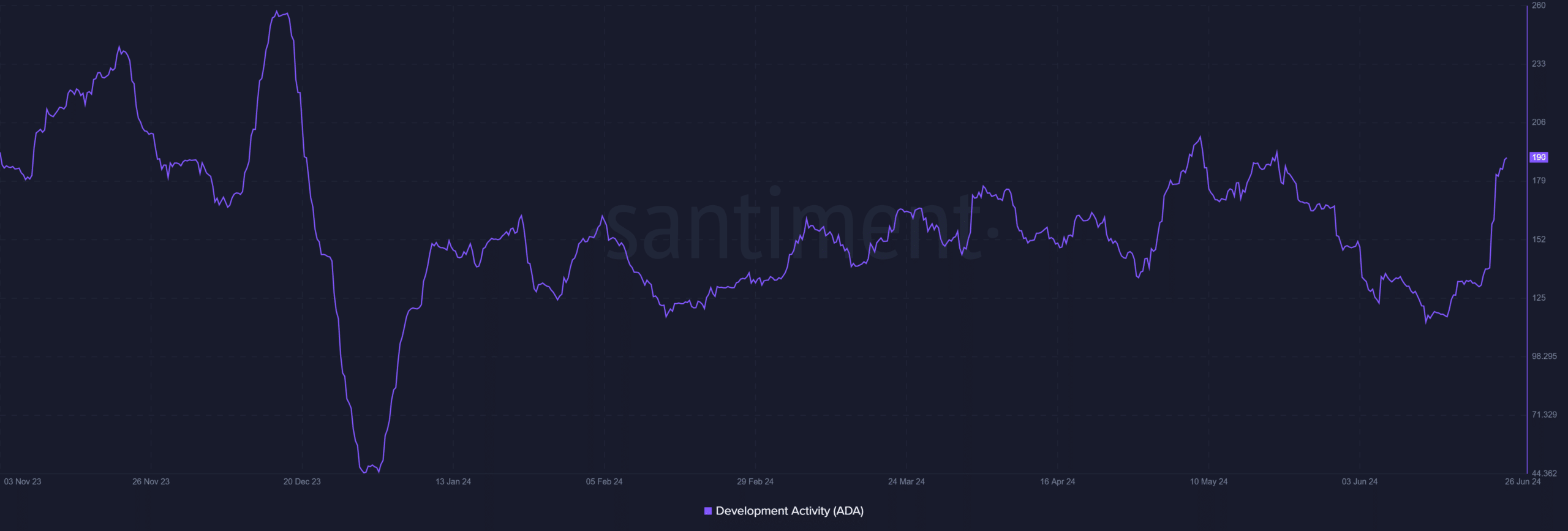The height and width of the screenshot is (531, 1568).
Task: Click the 233 y-axis value
Action: tap(1539, 64)
